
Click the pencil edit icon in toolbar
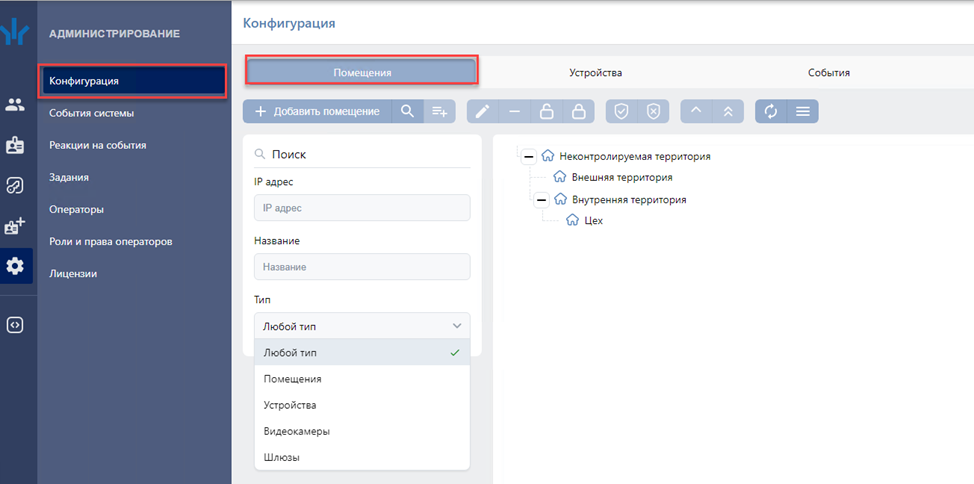click(482, 111)
